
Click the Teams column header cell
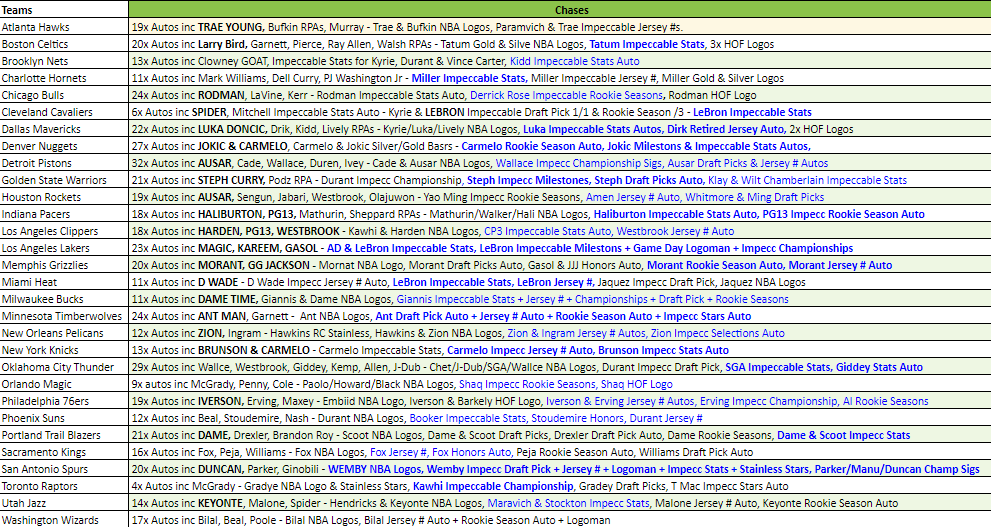64,9
